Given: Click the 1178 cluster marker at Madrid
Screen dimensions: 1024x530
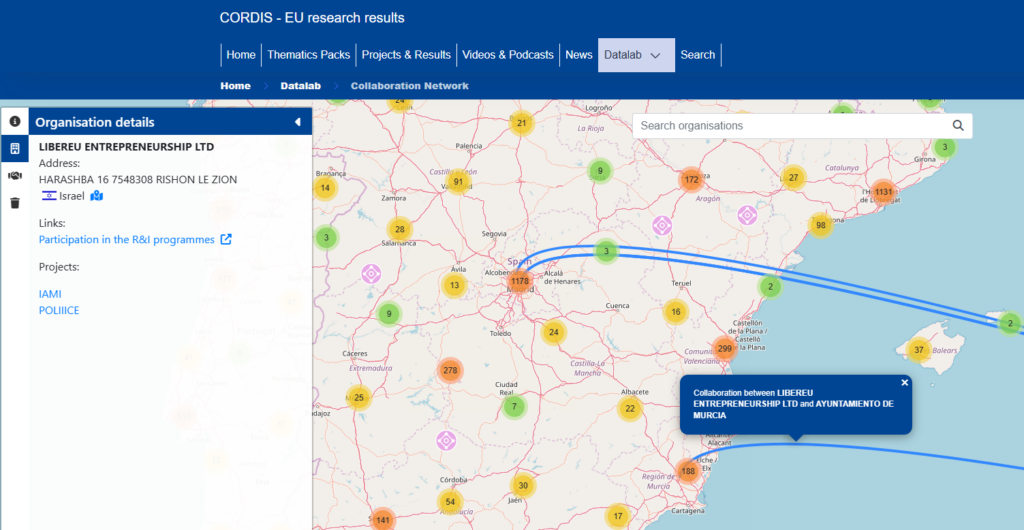Looking at the screenshot, I should pos(520,281).
